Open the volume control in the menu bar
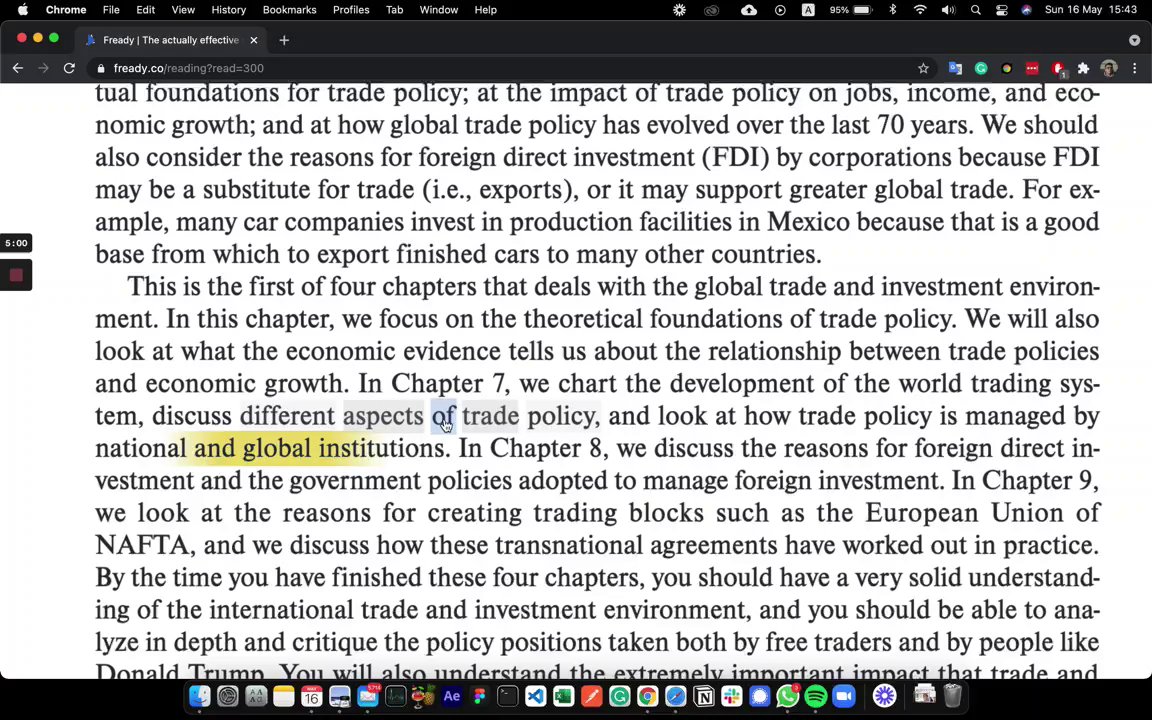Screen dimensions: 1152x720 coord(948,10)
